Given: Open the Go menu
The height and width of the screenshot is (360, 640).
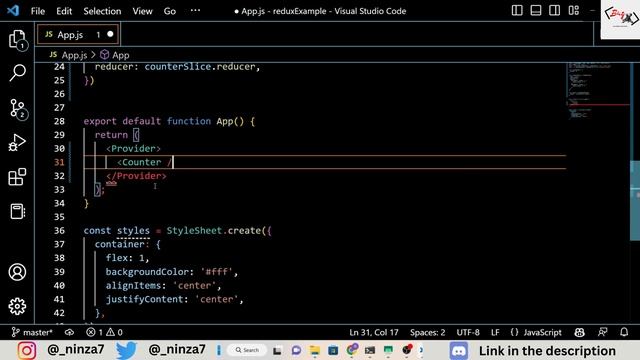Looking at the screenshot, I should [169, 11].
